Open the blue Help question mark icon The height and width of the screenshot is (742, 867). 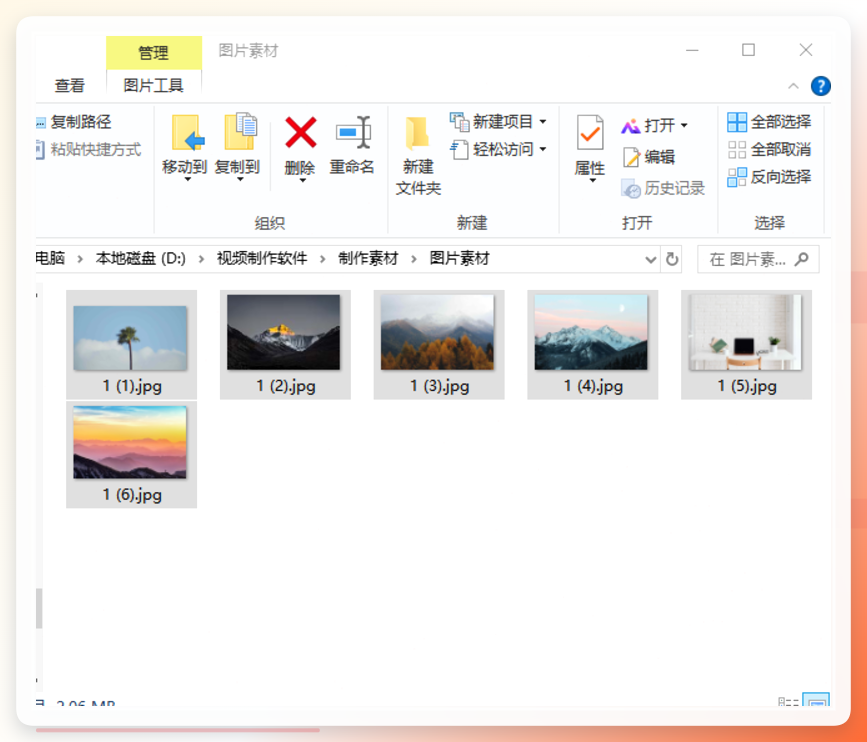821,86
